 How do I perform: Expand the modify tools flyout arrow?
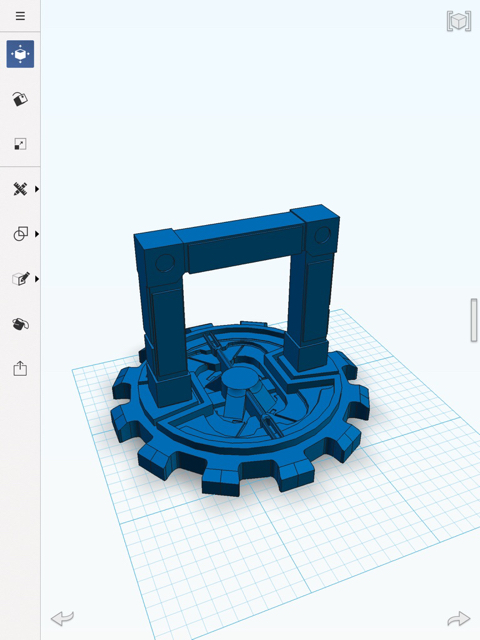point(37,279)
